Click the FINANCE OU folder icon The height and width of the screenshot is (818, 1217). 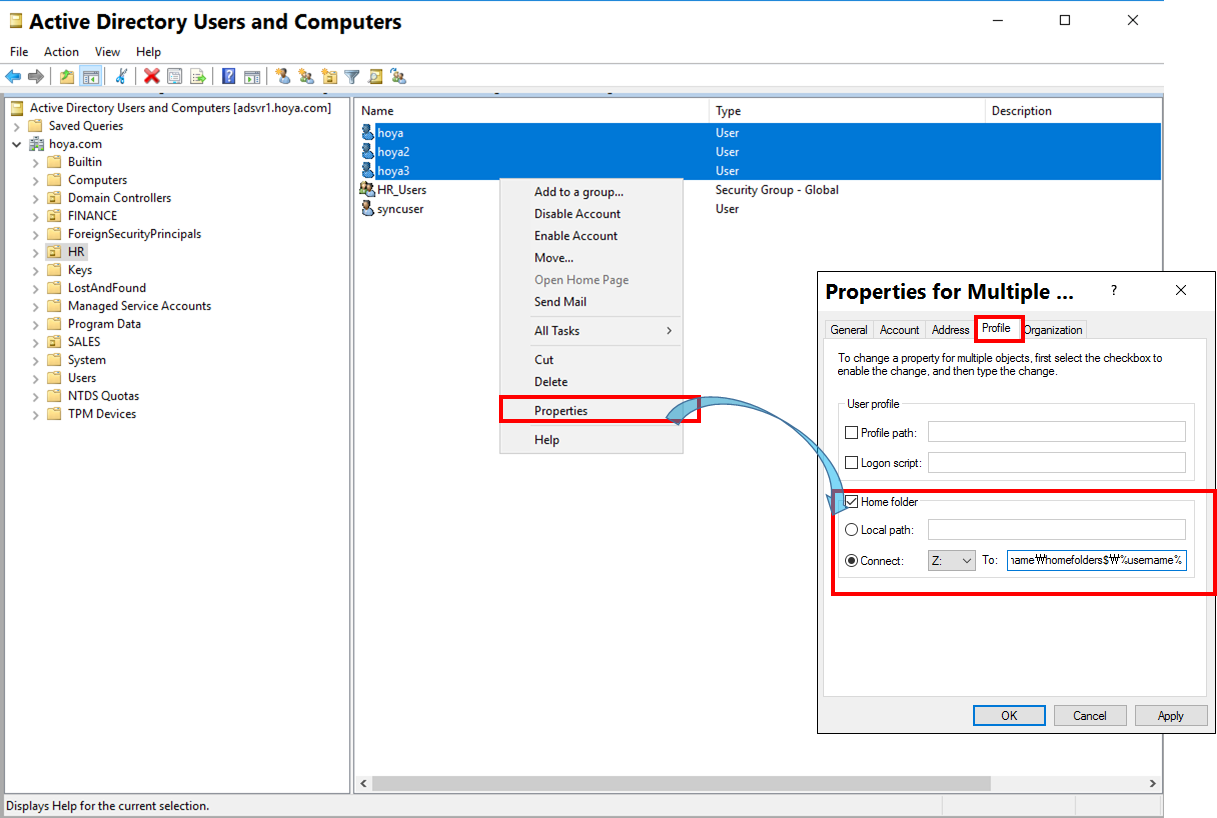click(x=55, y=216)
